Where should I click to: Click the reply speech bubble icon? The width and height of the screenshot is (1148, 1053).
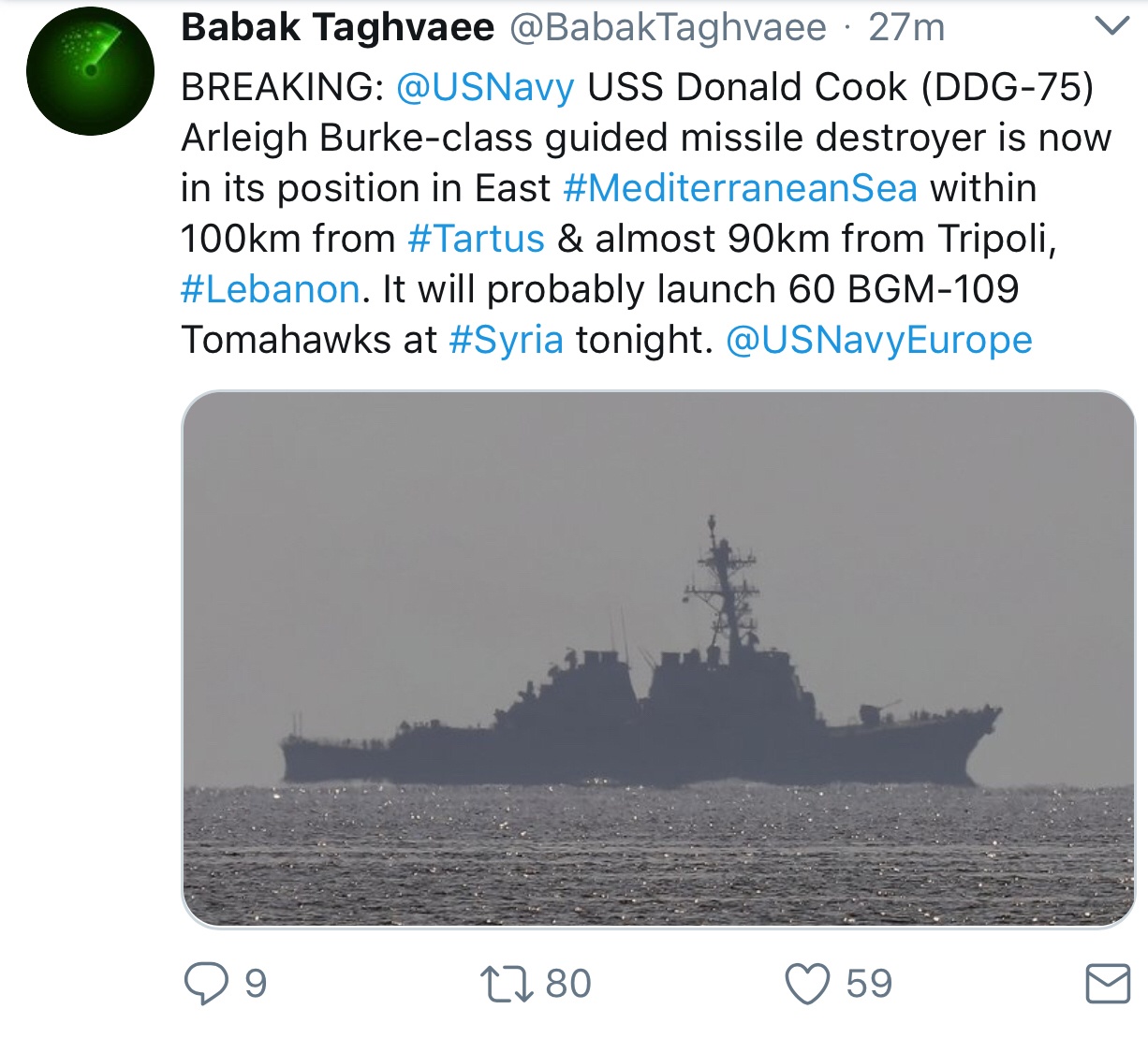pyautogui.click(x=205, y=985)
